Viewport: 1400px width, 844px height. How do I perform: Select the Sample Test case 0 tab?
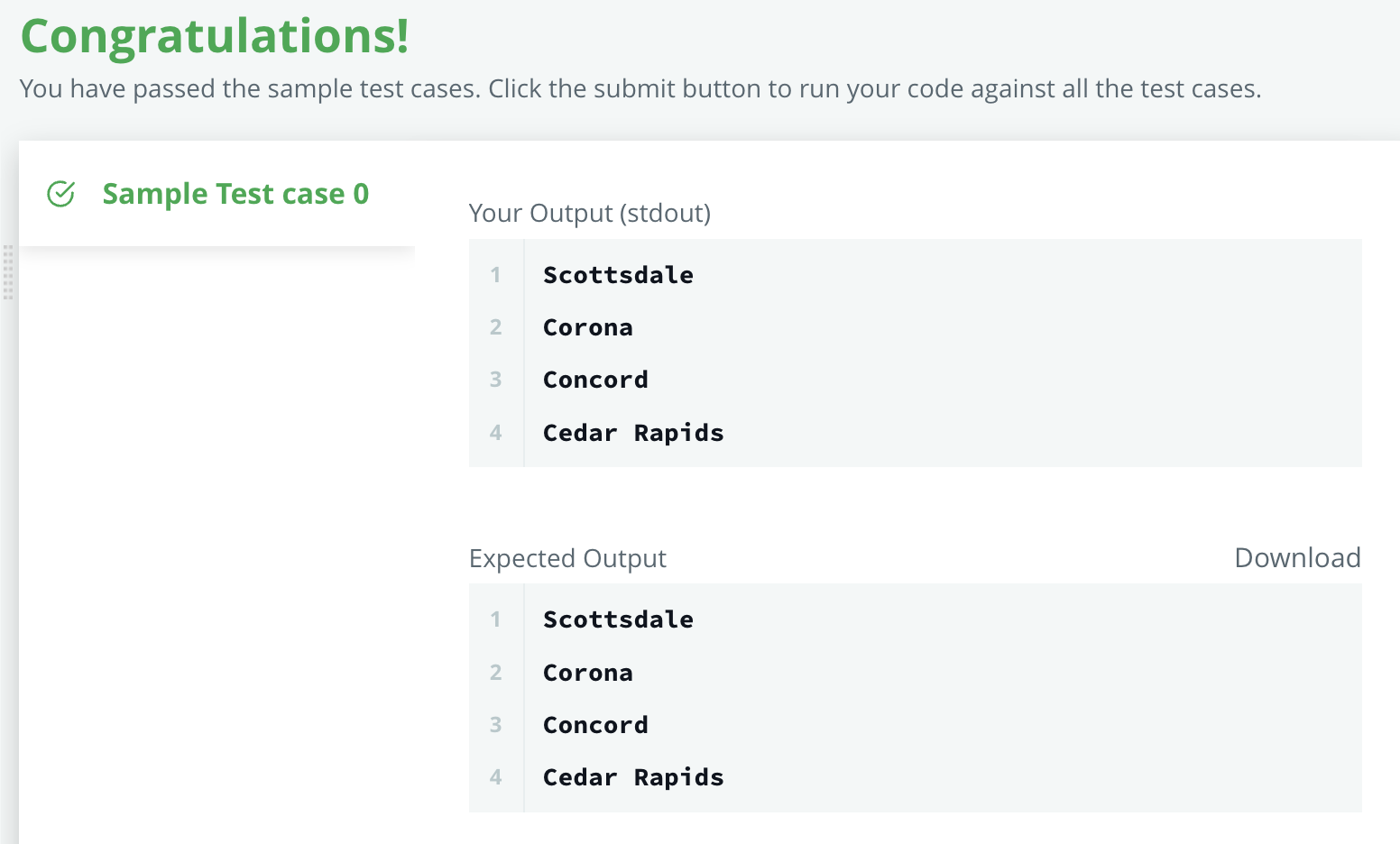pyautogui.click(x=216, y=194)
